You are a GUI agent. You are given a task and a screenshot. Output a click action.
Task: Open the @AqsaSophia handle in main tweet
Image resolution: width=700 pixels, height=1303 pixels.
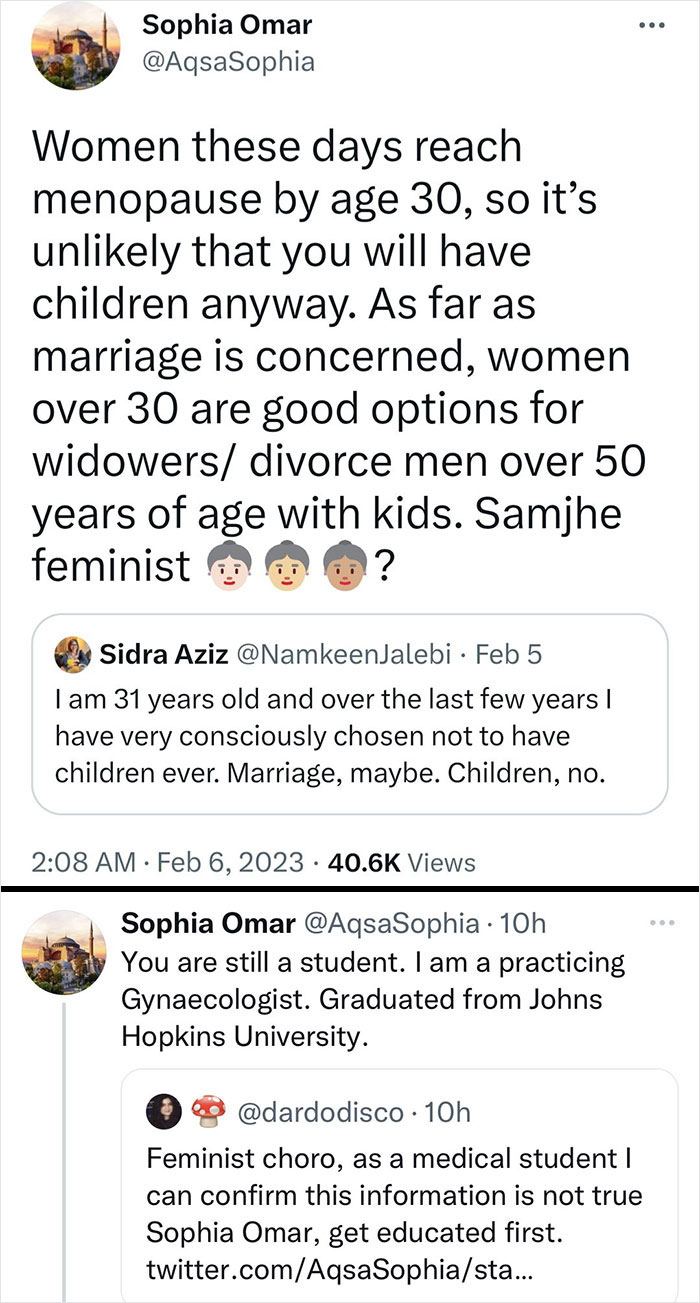(228, 62)
